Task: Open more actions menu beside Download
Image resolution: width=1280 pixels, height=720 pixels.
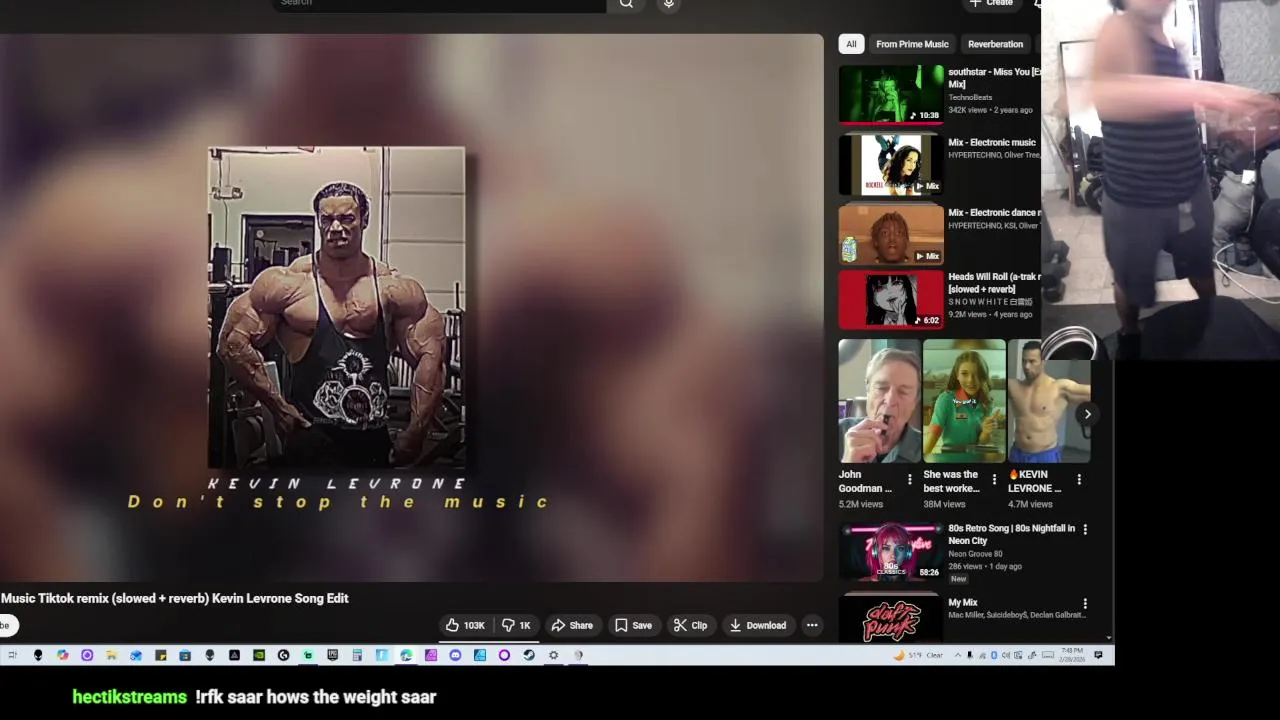Action: click(x=812, y=625)
